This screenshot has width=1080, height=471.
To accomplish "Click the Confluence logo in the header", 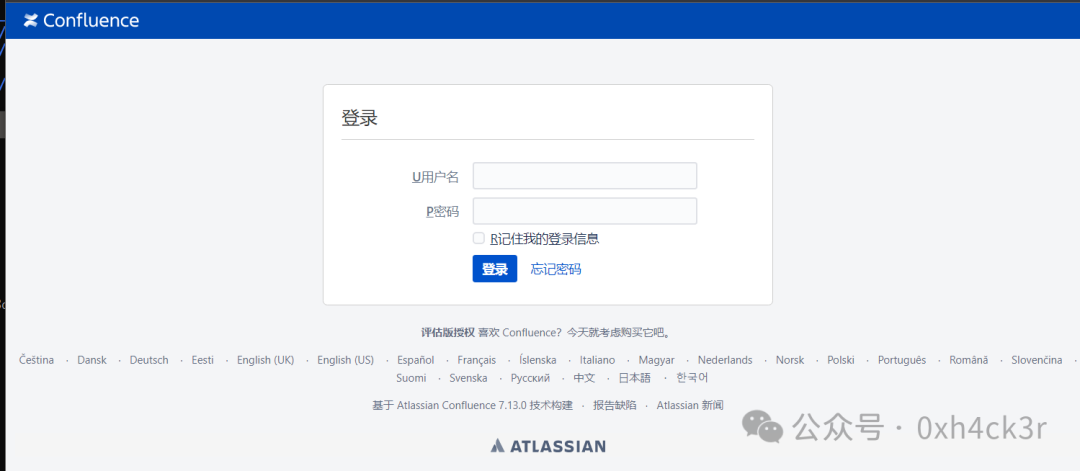I will pos(81,21).
